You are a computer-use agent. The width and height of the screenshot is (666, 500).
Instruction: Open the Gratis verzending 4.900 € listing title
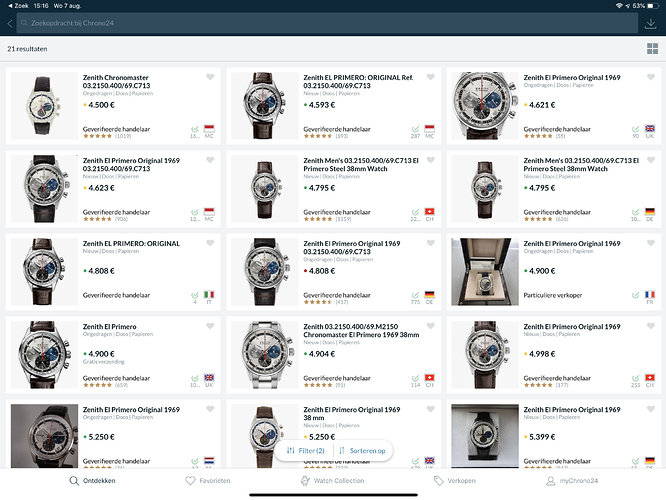point(110,327)
